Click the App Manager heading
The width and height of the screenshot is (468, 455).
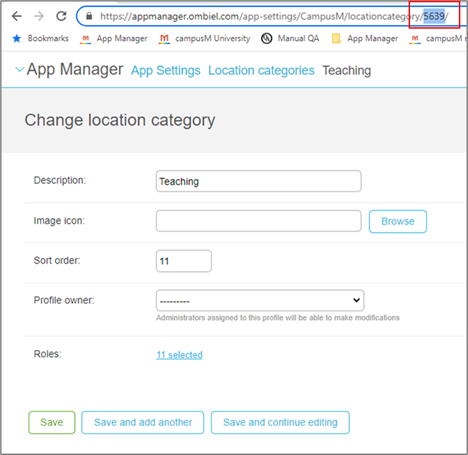[75, 69]
